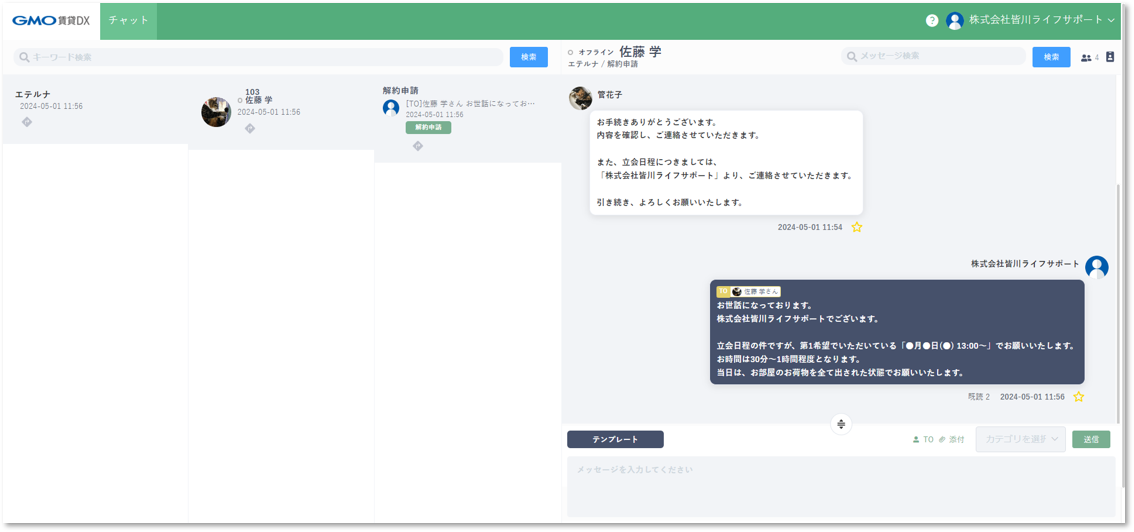Star the 11:54 message from 菅花子
1134x532 pixels.
(x=857, y=227)
